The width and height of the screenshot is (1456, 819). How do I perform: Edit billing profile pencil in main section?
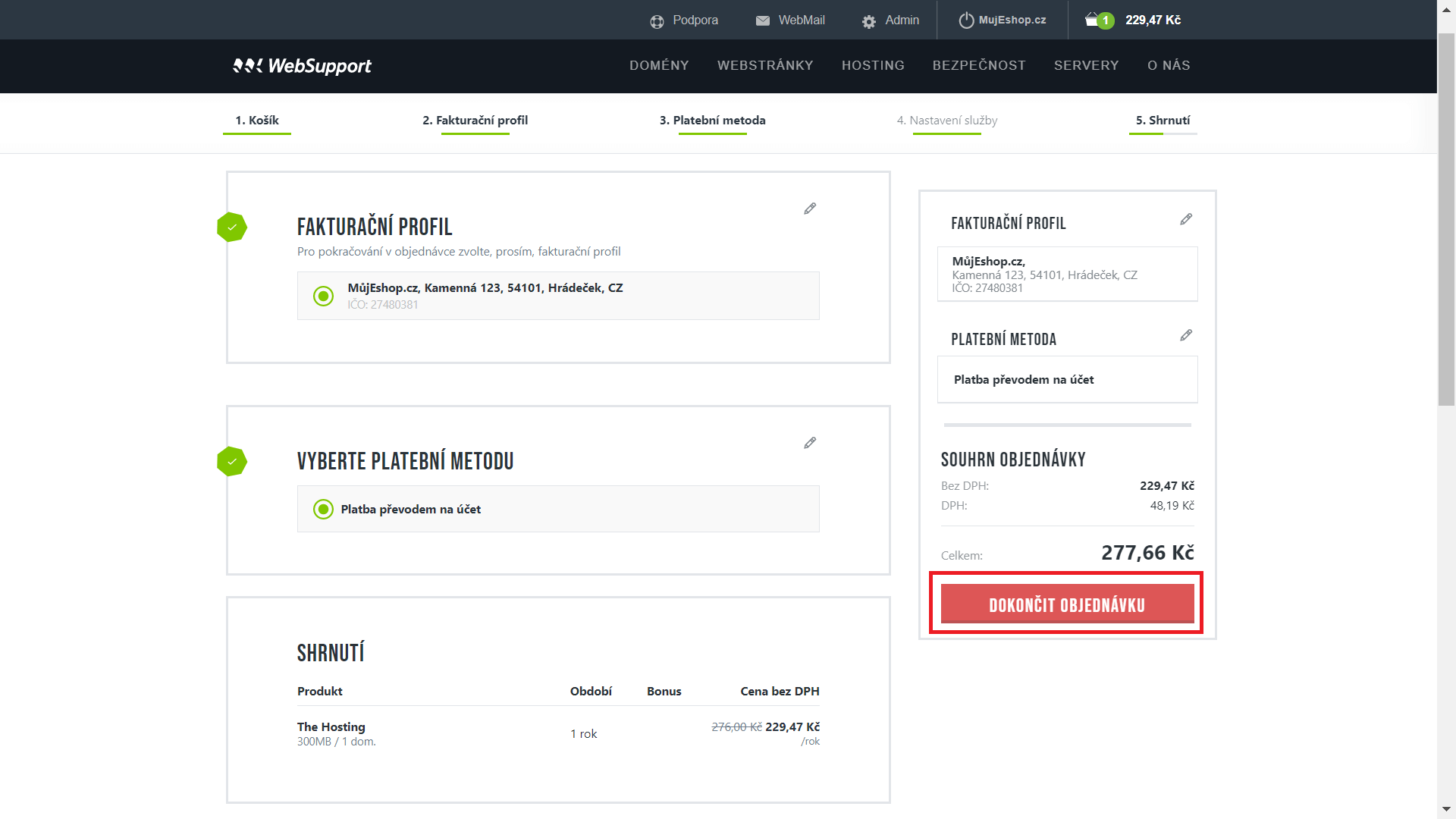coord(810,209)
